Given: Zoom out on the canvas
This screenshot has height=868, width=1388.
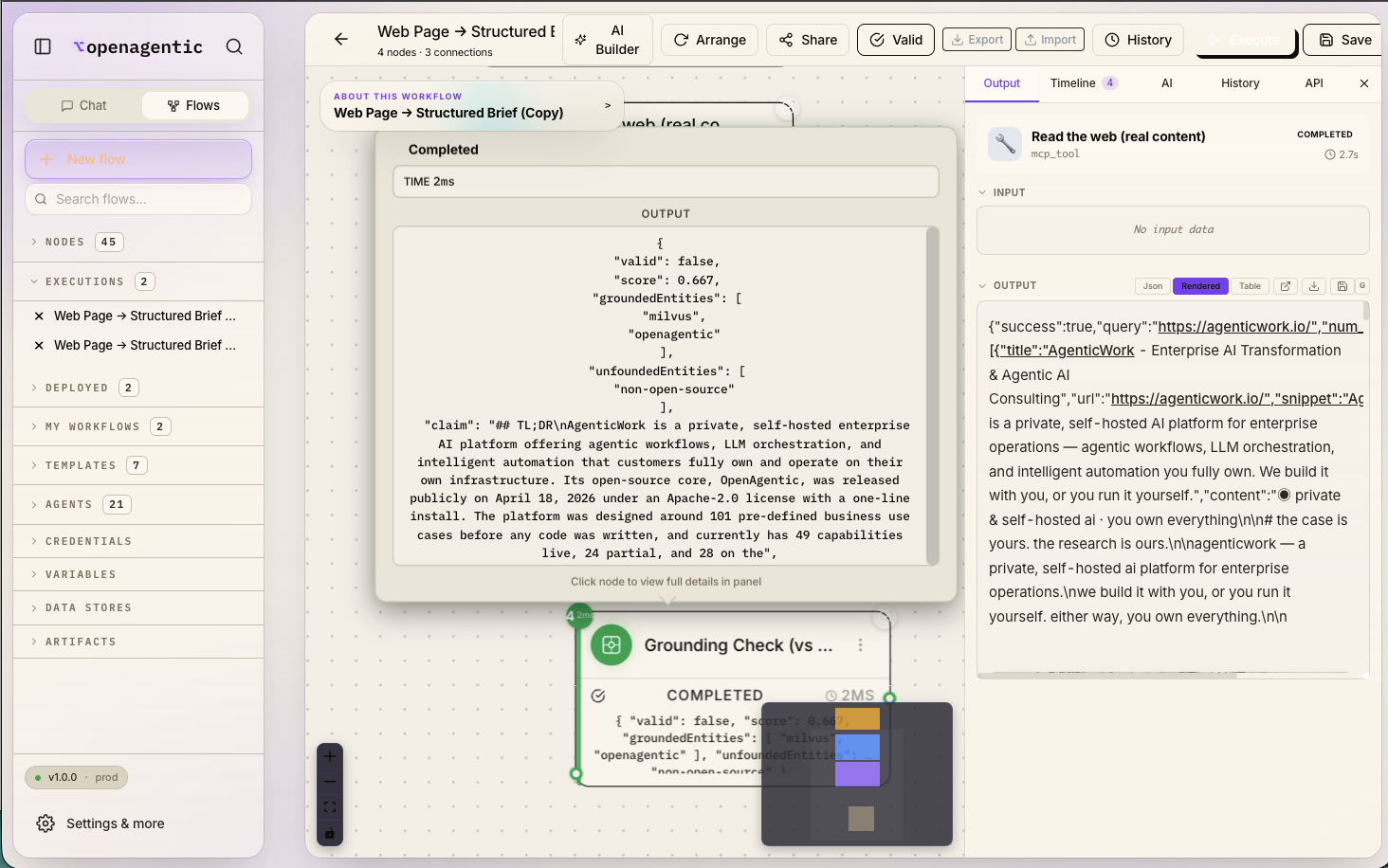Looking at the screenshot, I should coord(330,782).
